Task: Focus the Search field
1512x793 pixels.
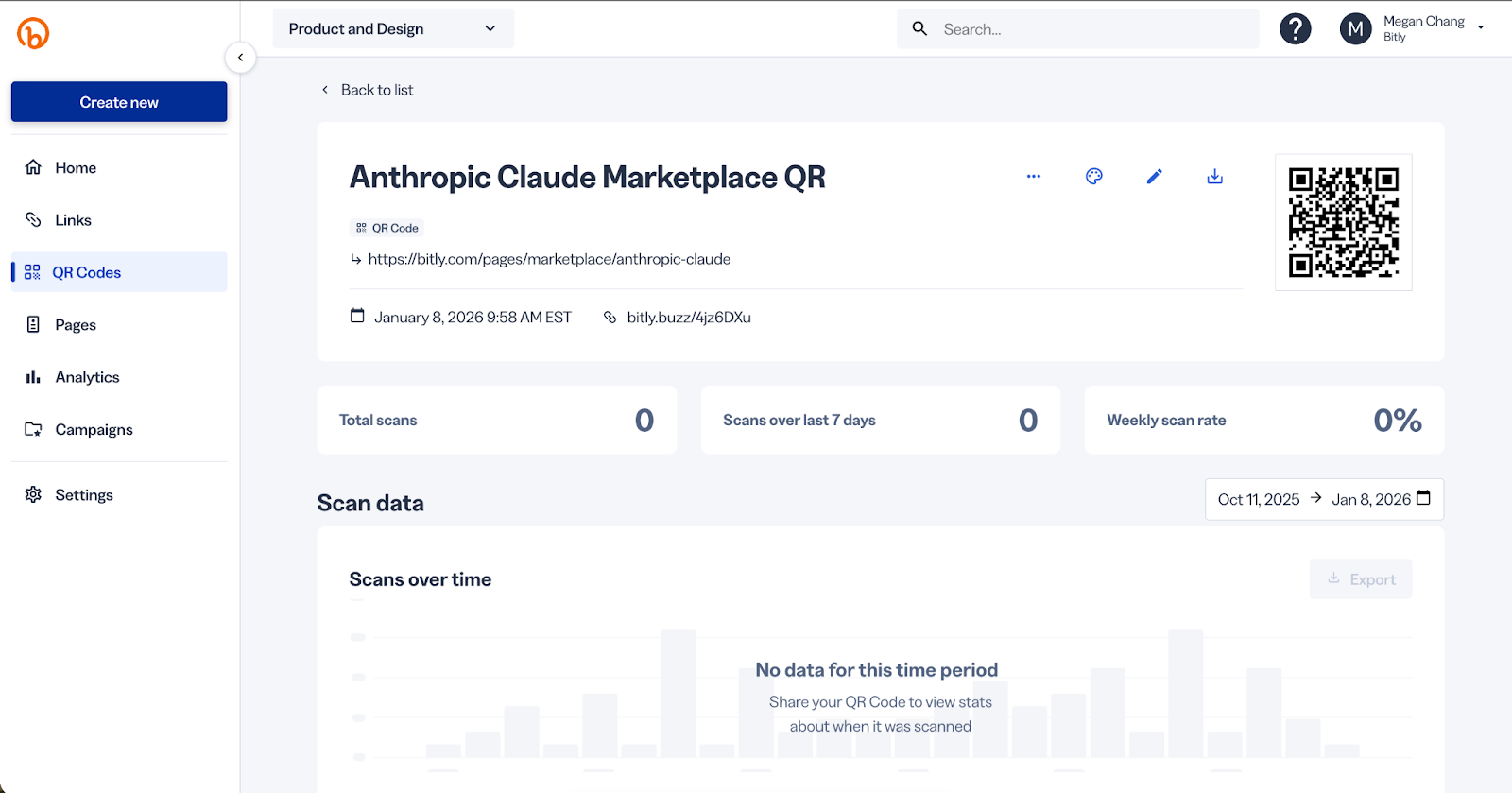Action: (1078, 29)
